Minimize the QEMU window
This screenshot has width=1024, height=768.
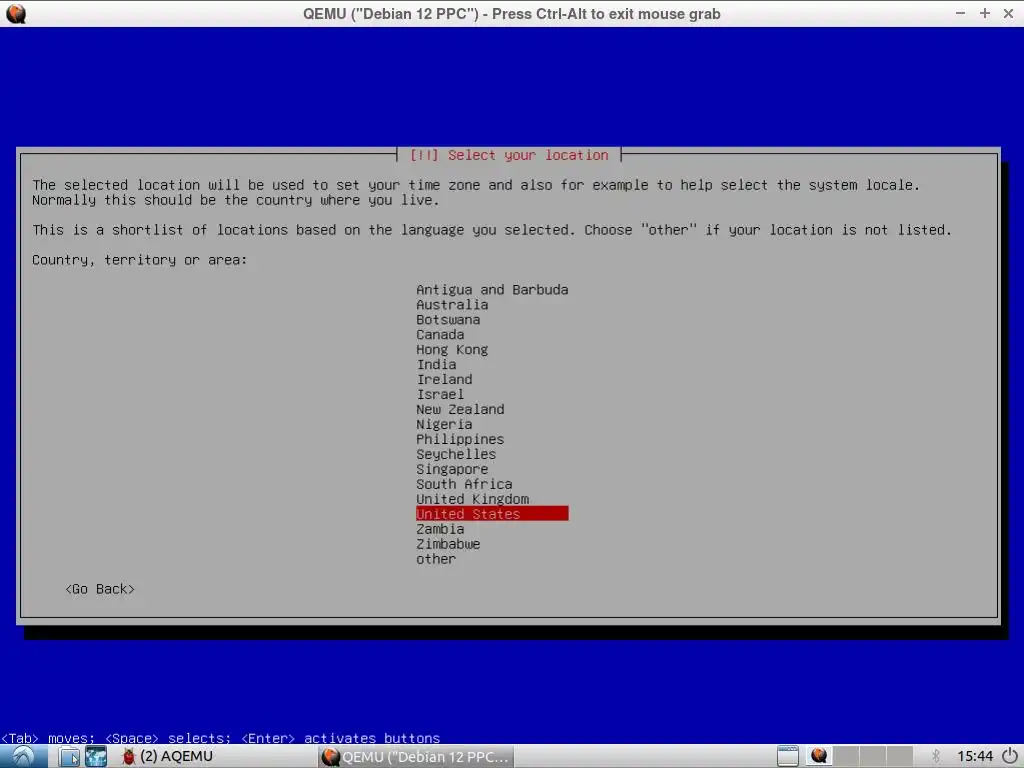pos(960,14)
